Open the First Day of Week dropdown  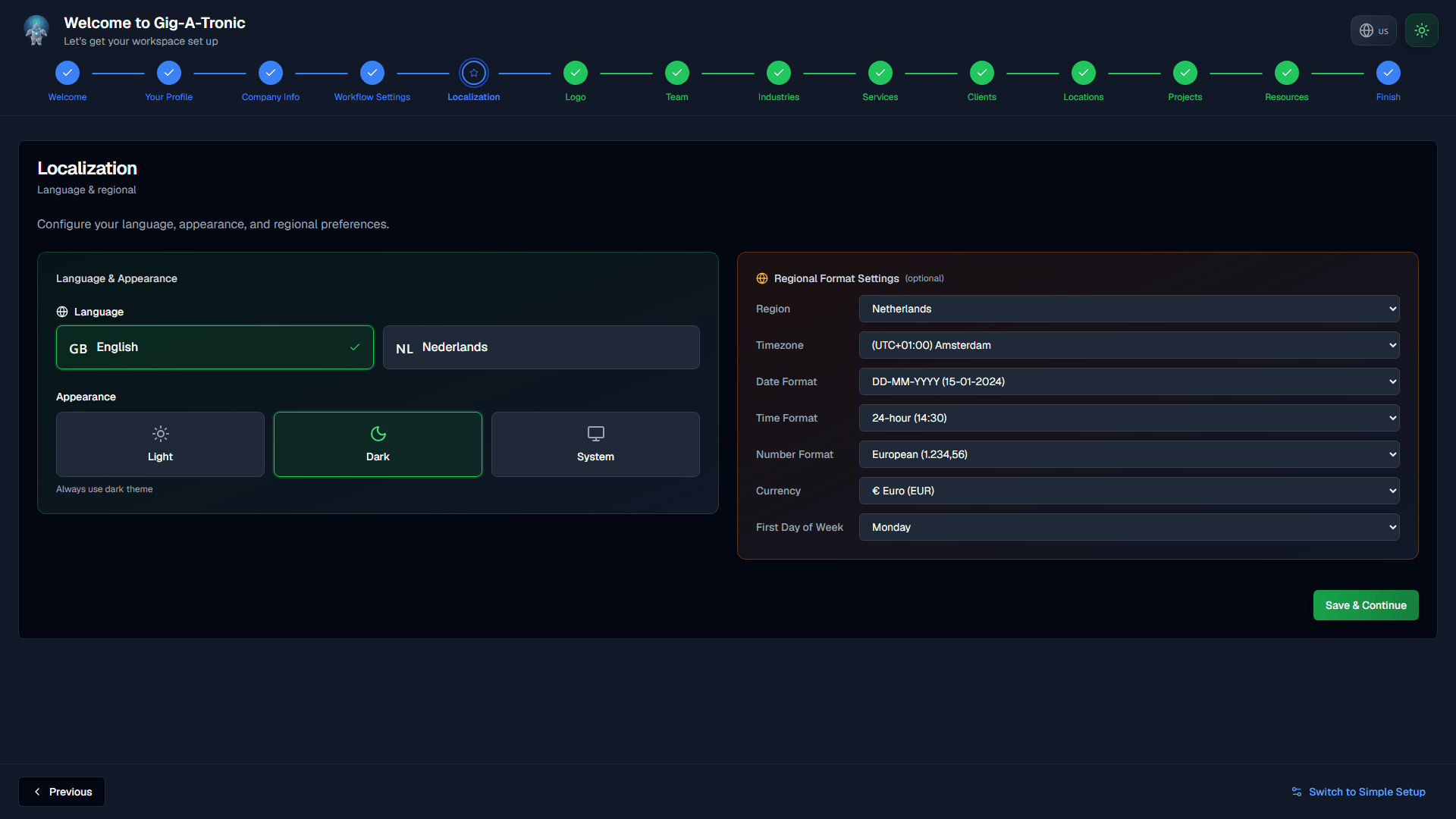pos(1129,527)
